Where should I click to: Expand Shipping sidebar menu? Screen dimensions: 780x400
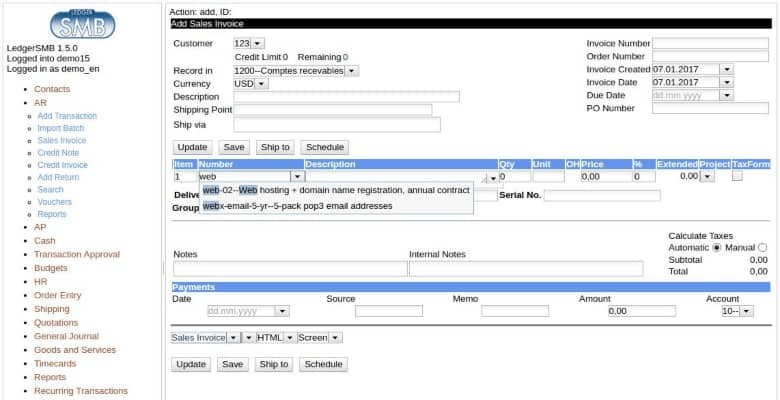click(x=52, y=309)
